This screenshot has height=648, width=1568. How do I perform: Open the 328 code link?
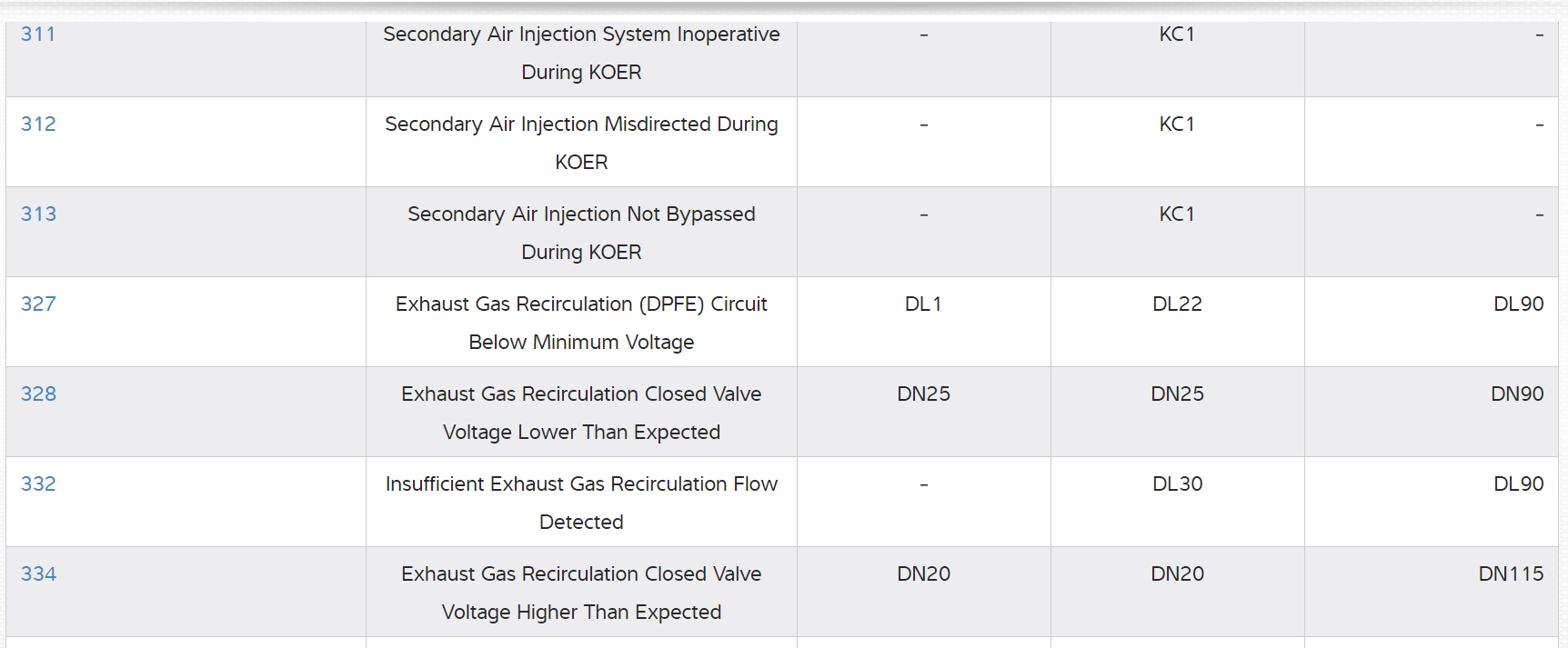pyautogui.click(x=38, y=394)
